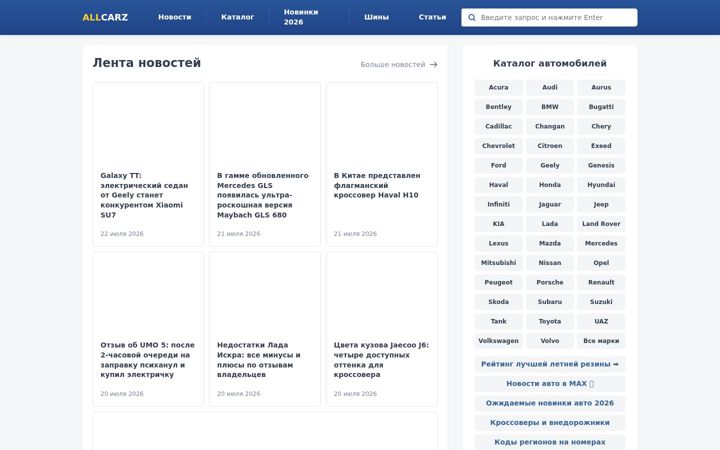
Task: Select Aurus in car catalog
Action: click(601, 87)
